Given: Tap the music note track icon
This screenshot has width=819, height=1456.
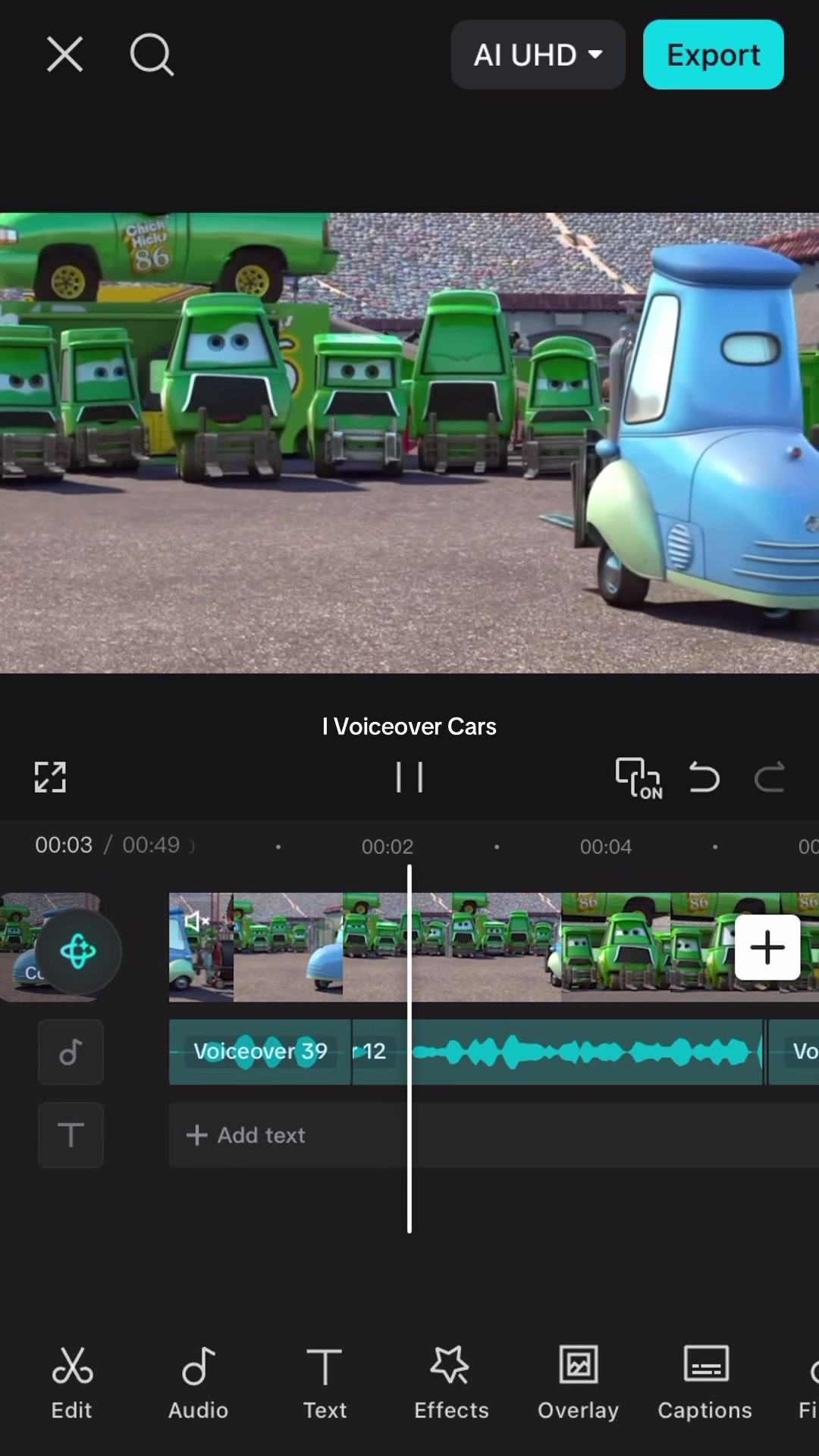Looking at the screenshot, I should (71, 1052).
